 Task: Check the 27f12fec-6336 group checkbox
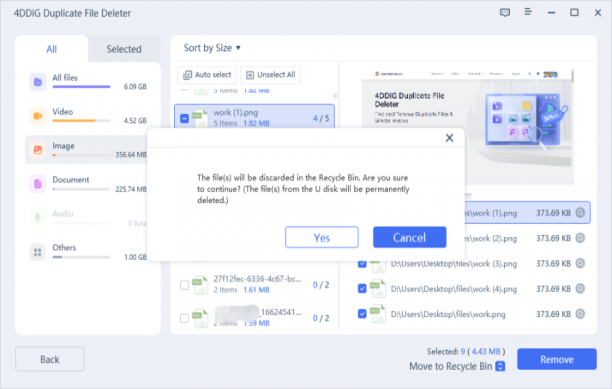tap(184, 285)
